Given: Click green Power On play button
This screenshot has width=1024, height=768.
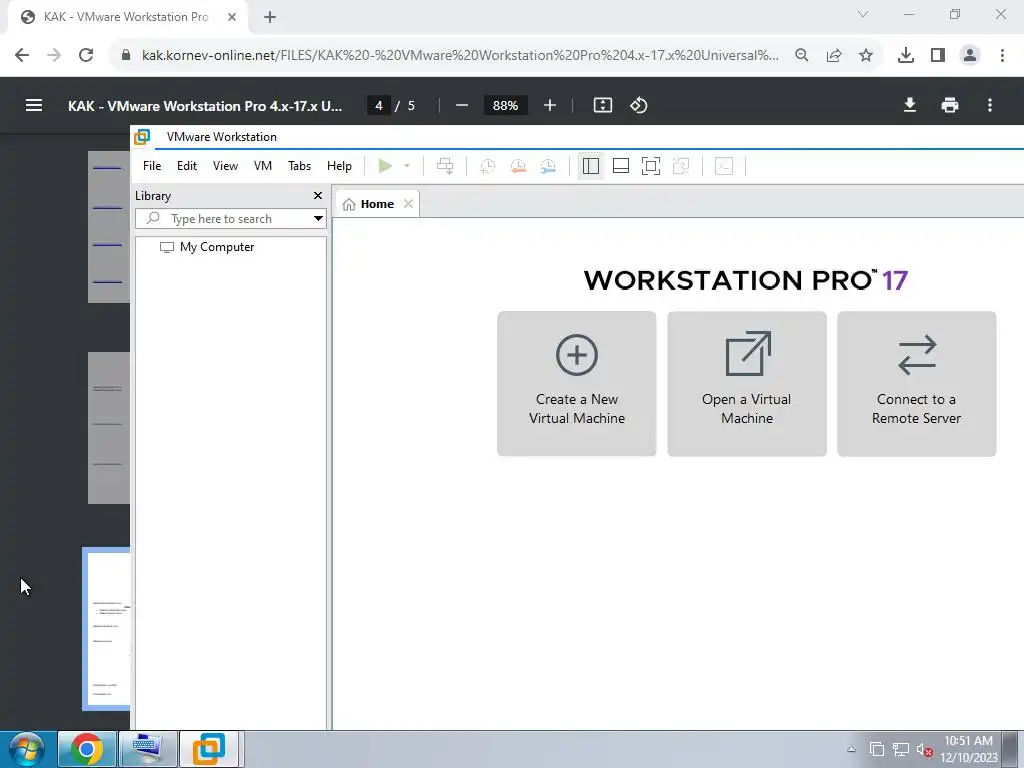Looking at the screenshot, I should point(385,166).
